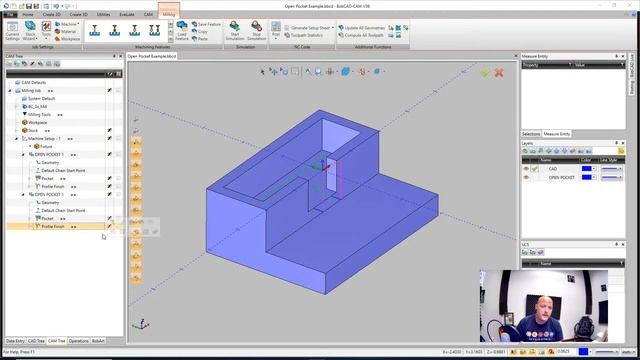The width and height of the screenshot is (640, 360).
Task: Toggle checkbox on first Pocket operation row
Action: coord(118,178)
